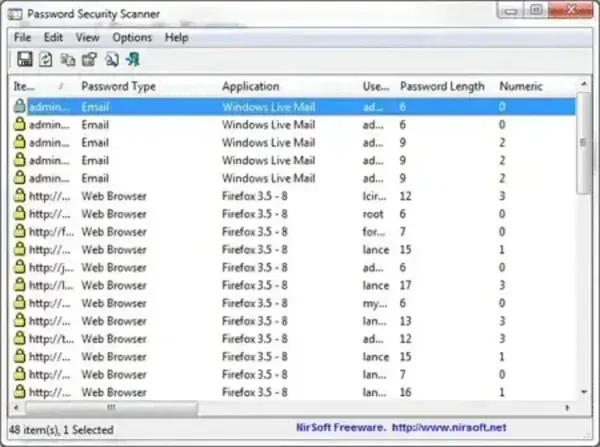600x447 pixels.
Task: Click the lock icon in the length 13 row
Action: 20,320
